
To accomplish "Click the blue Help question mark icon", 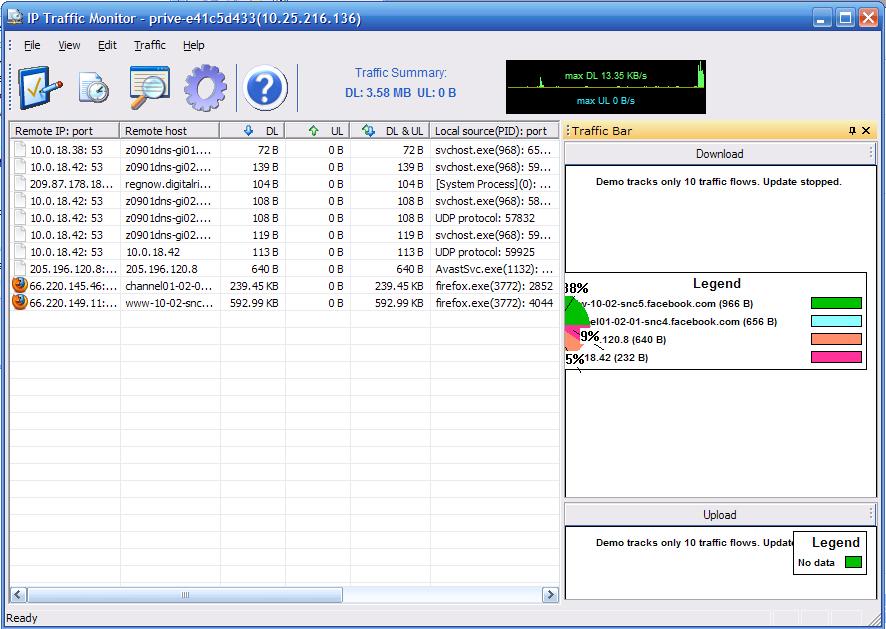I will [x=264, y=88].
